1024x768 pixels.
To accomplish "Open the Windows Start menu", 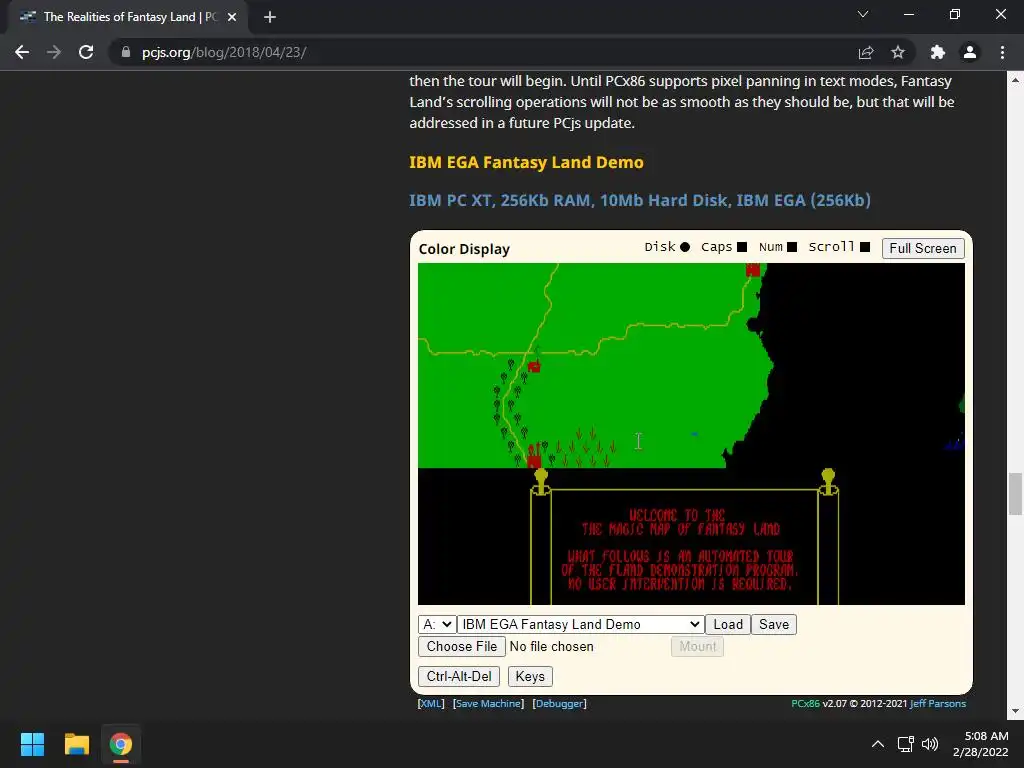I will point(32,744).
